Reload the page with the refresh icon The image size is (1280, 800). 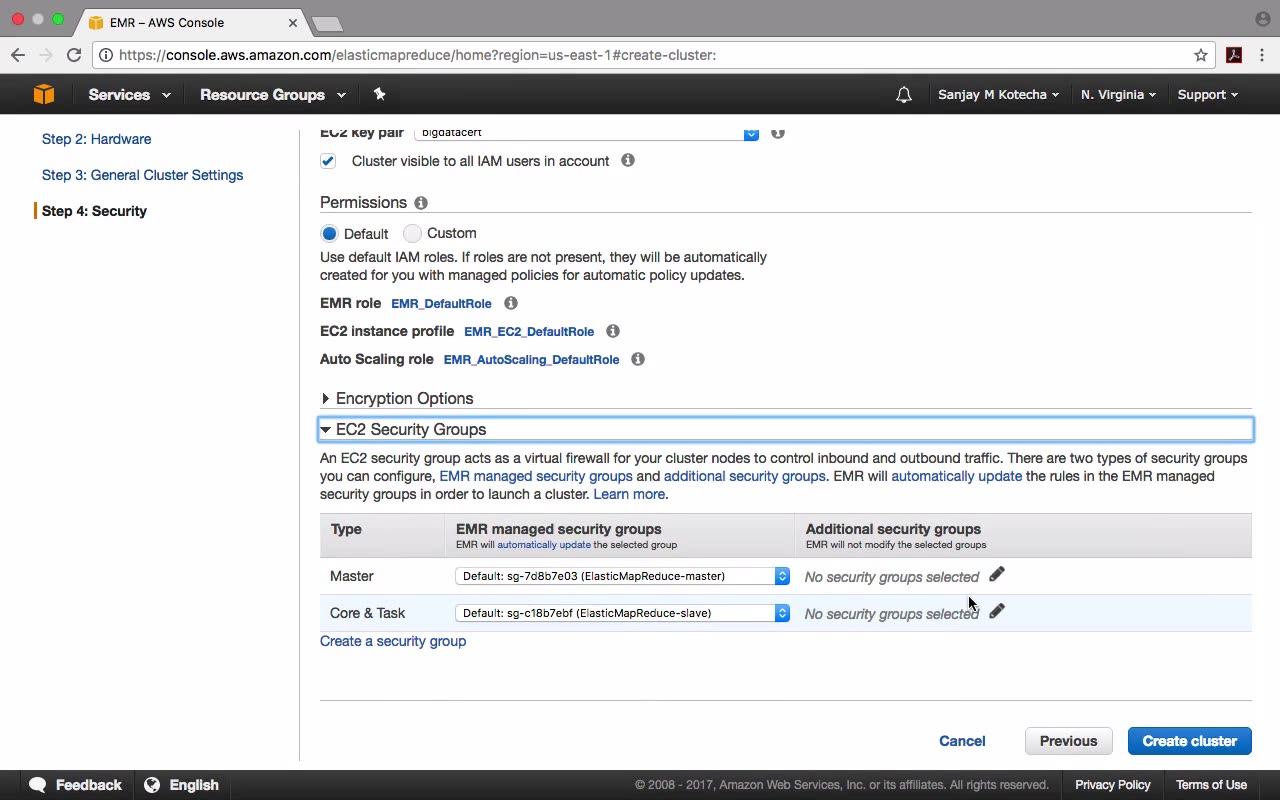[74, 55]
